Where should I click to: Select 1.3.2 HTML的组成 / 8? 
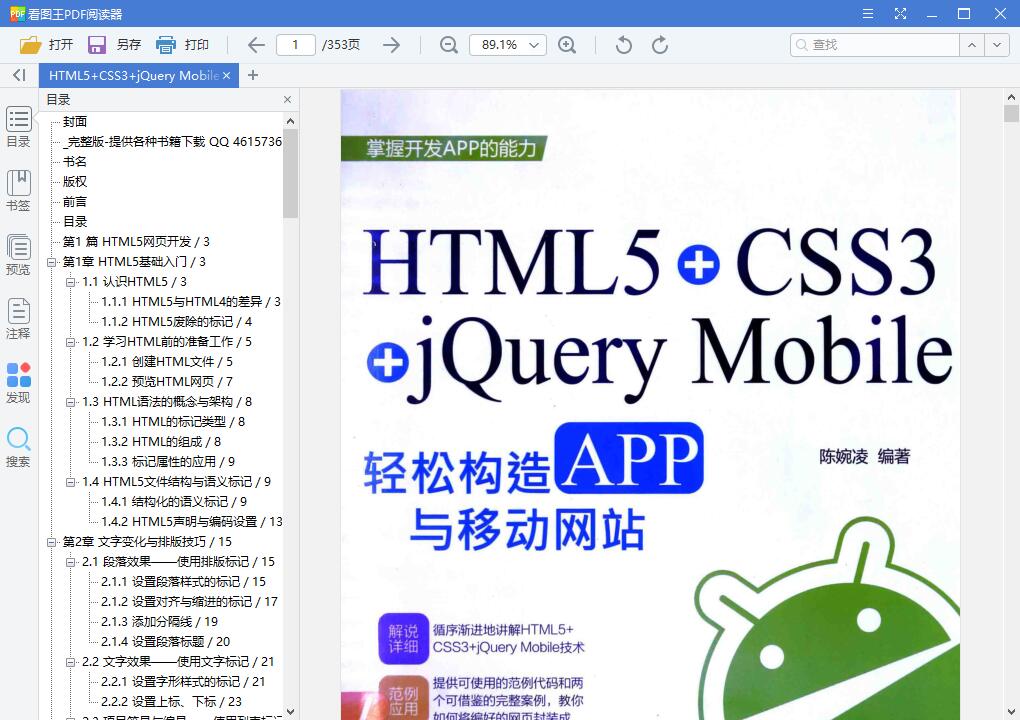[161, 442]
